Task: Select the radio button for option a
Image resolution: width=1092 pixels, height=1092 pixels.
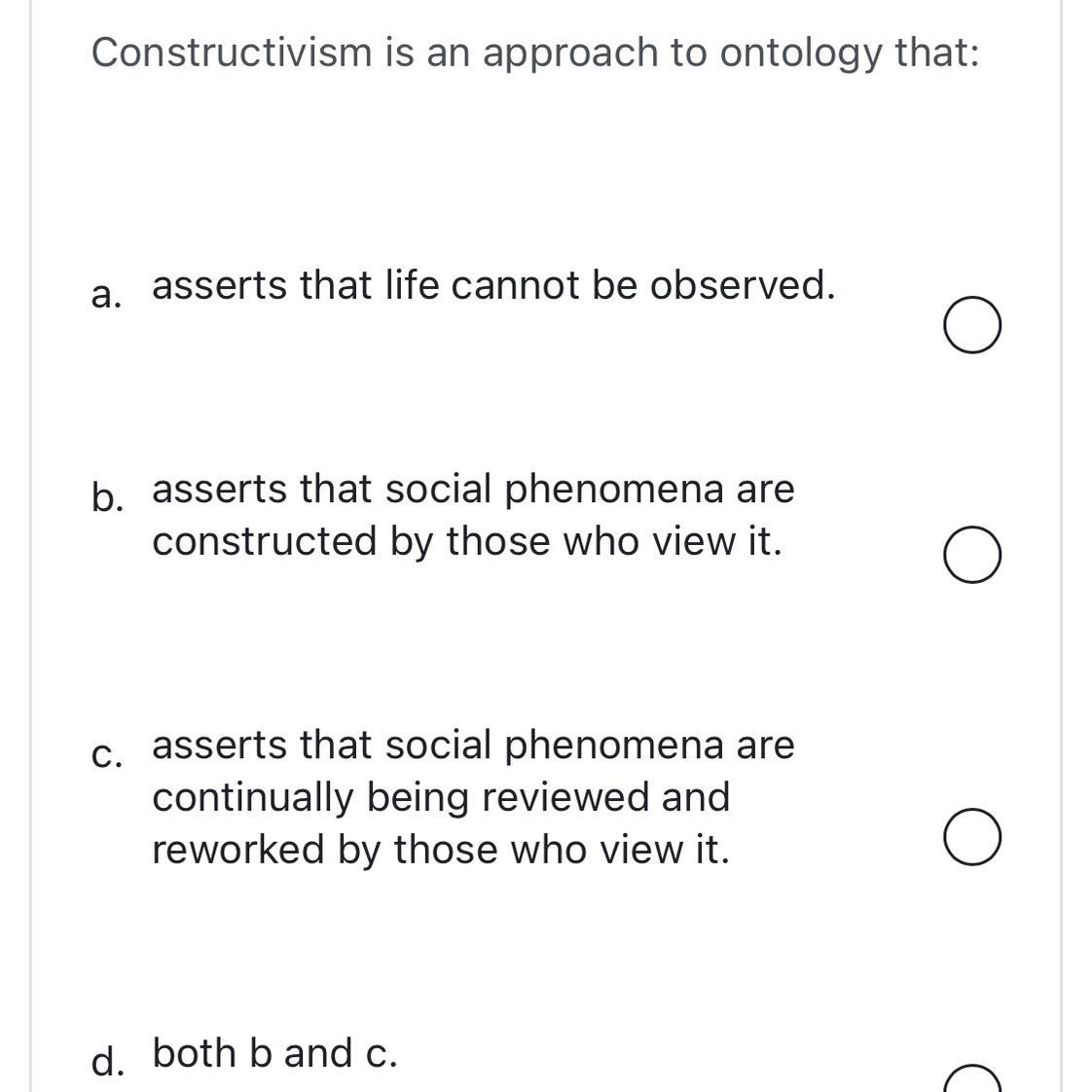Action: tap(972, 324)
